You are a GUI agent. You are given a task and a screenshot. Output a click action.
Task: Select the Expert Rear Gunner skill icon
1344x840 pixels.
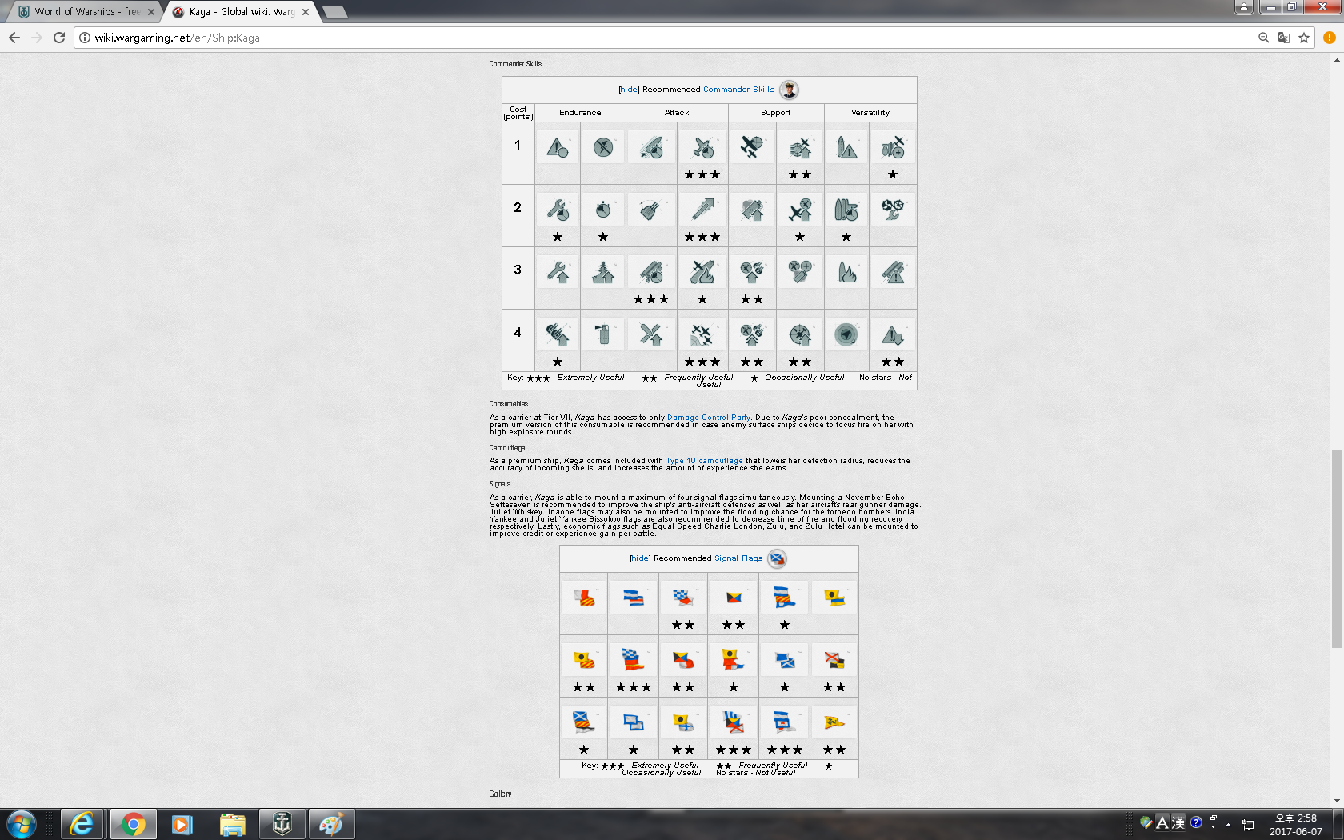coord(799,209)
